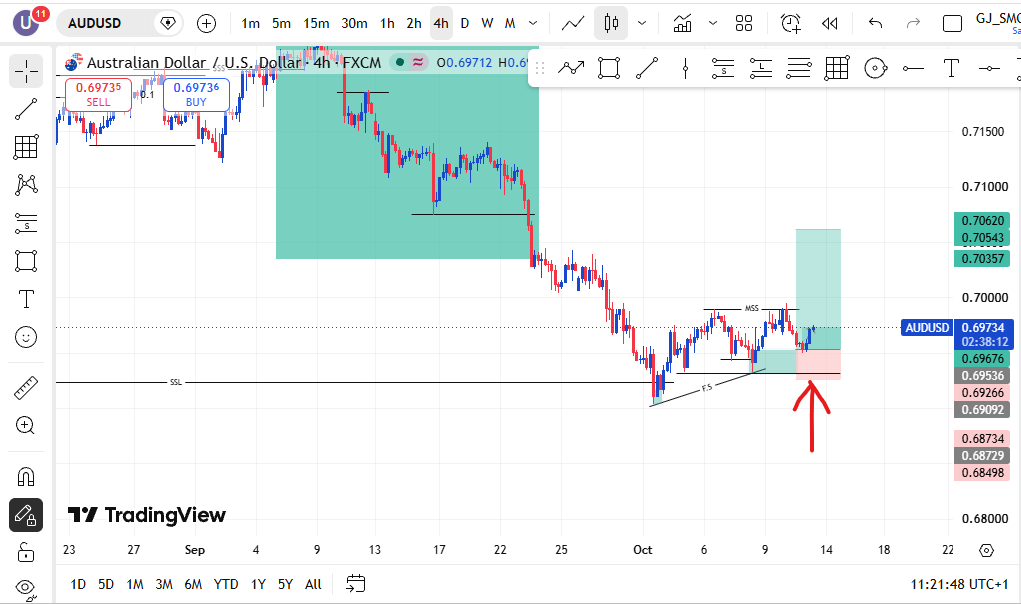Create an alert with the clock icon
Viewport: 1021px width, 604px height.
[x=790, y=23]
